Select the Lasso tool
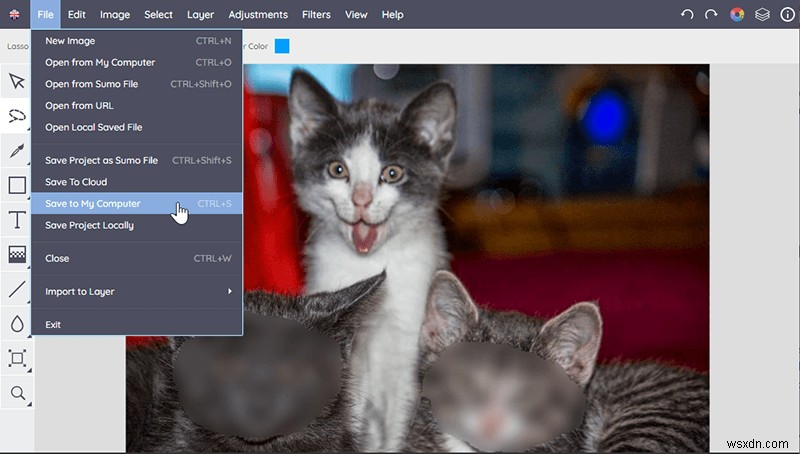 coord(17,116)
